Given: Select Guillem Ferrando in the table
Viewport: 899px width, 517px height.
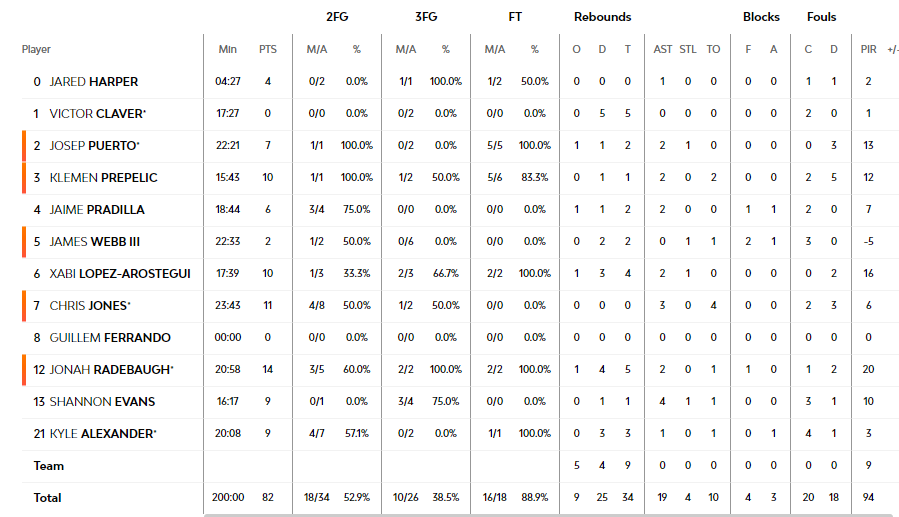Looking at the screenshot, I should 110,338.
